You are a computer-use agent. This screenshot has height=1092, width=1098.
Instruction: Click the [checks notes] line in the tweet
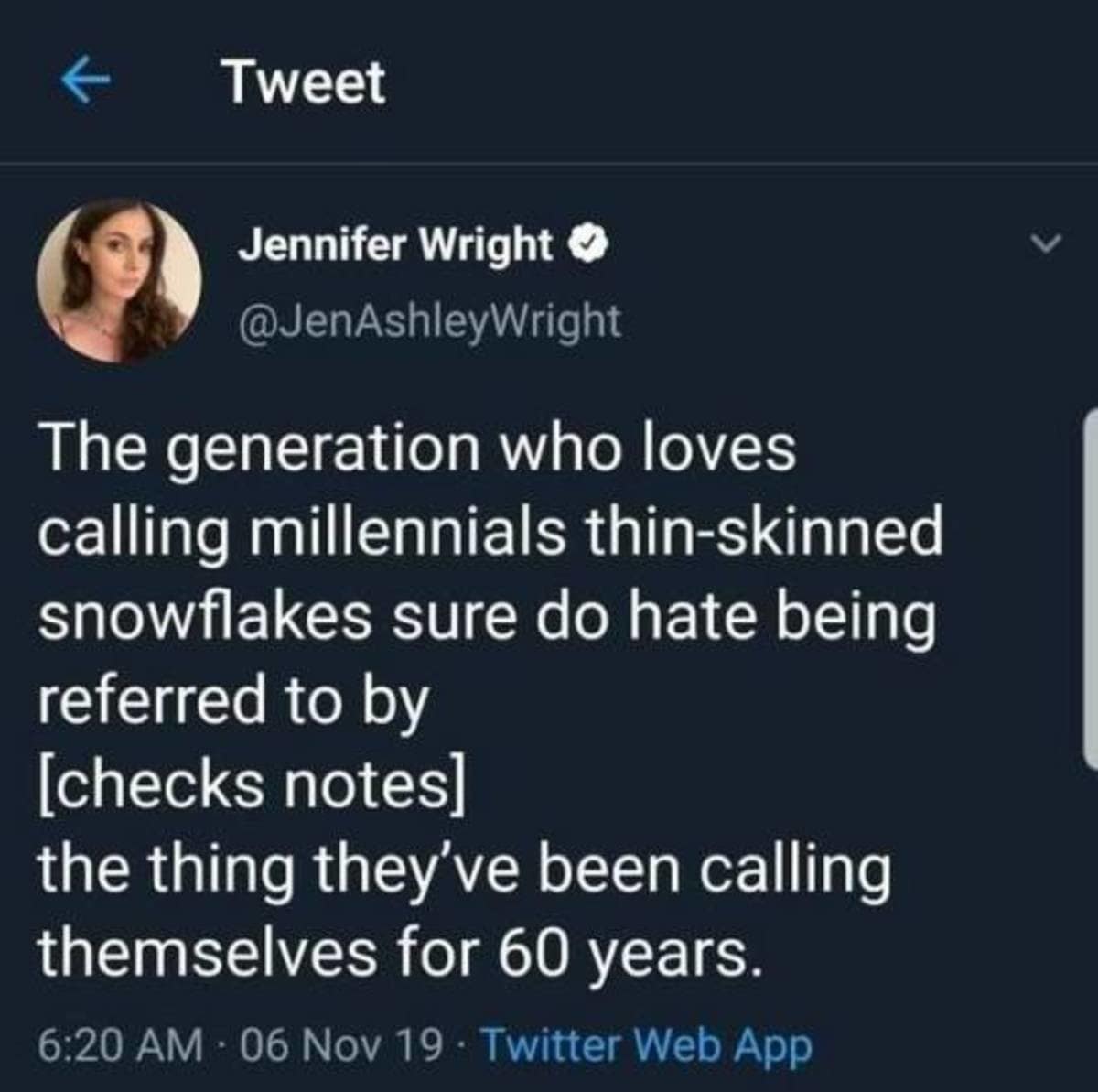click(x=253, y=784)
